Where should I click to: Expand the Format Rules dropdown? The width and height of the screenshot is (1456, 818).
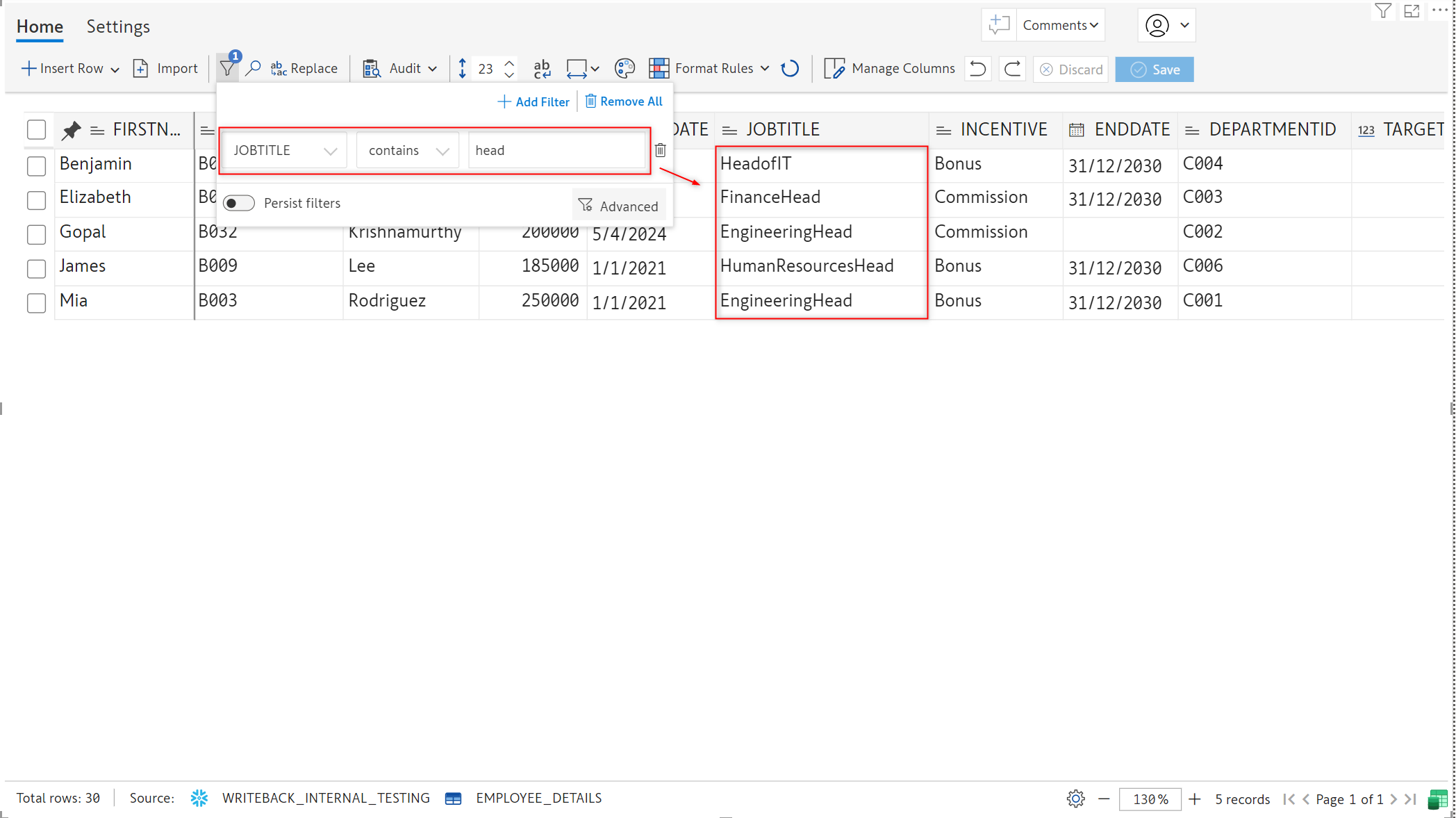coord(765,68)
